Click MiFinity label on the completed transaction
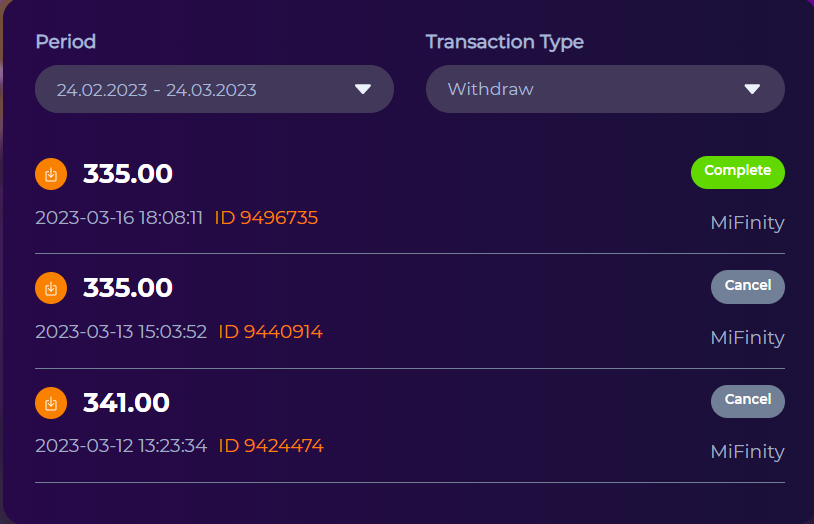Image resolution: width=814 pixels, height=524 pixels. coord(747,223)
